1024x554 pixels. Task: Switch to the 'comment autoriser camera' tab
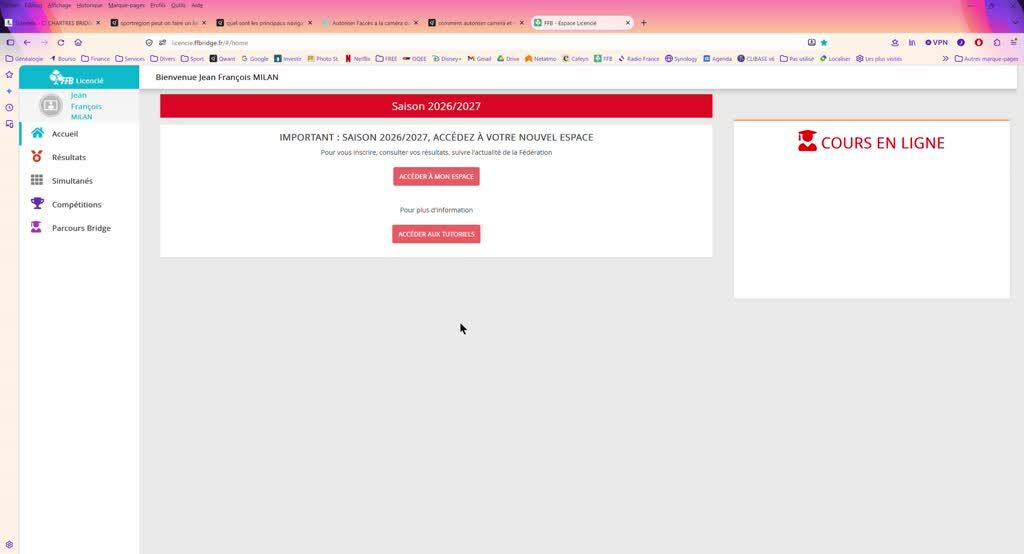click(475, 23)
